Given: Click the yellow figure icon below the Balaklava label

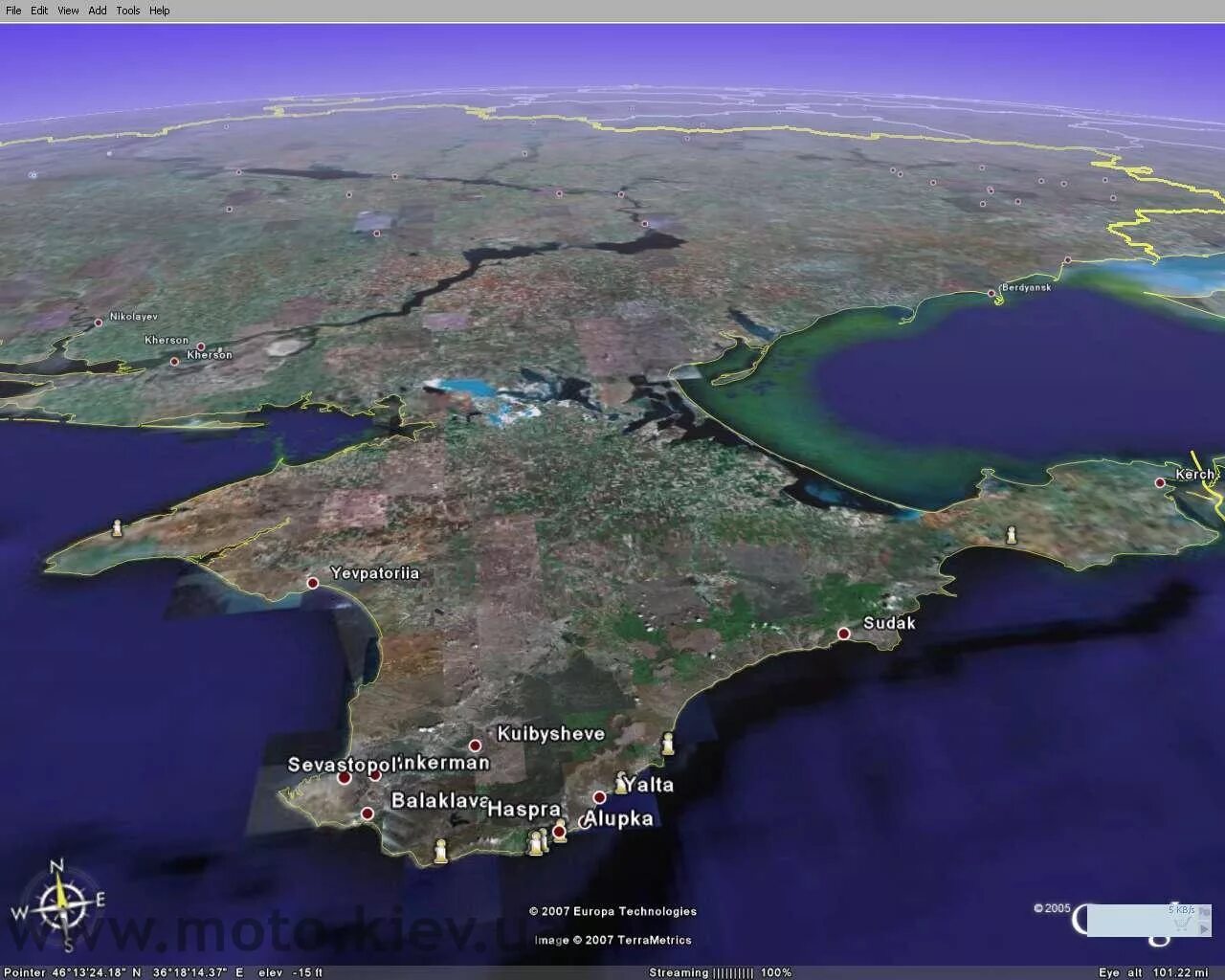Looking at the screenshot, I should [x=440, y=851].
